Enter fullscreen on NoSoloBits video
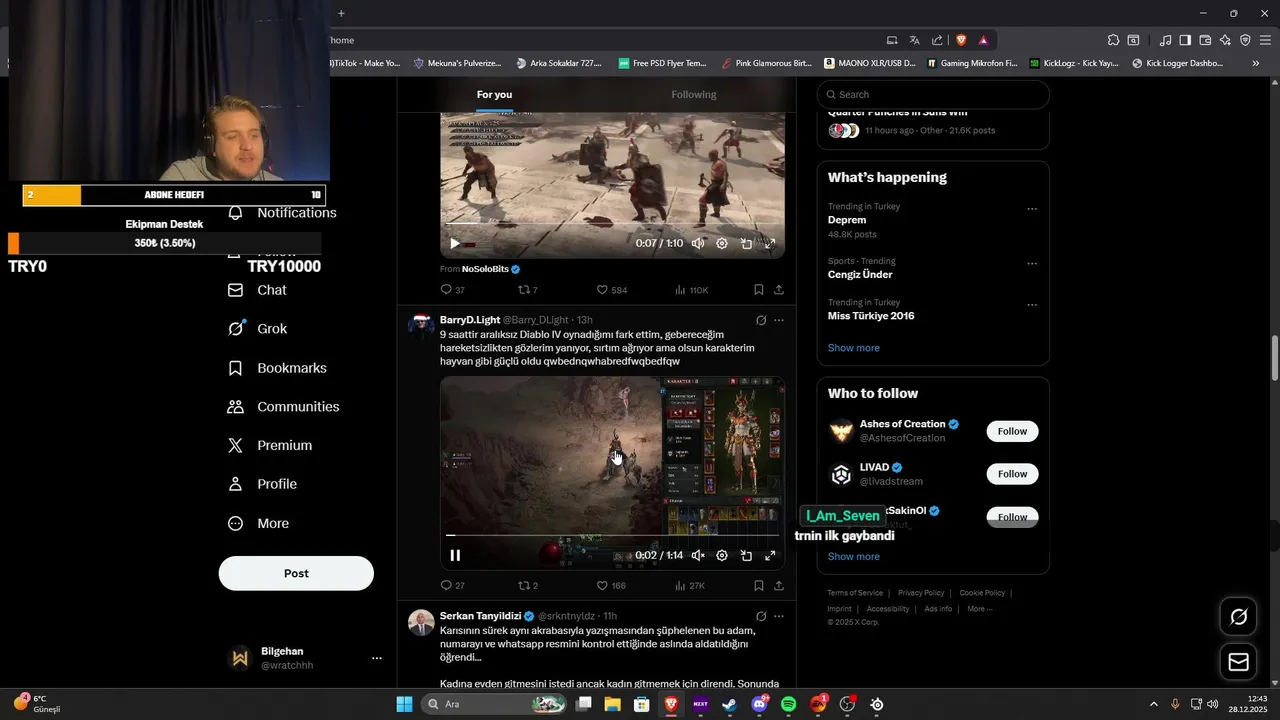 (x=770, y=243)
